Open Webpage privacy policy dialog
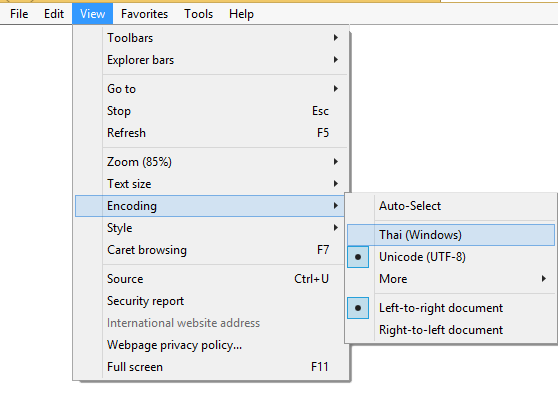 210,345
